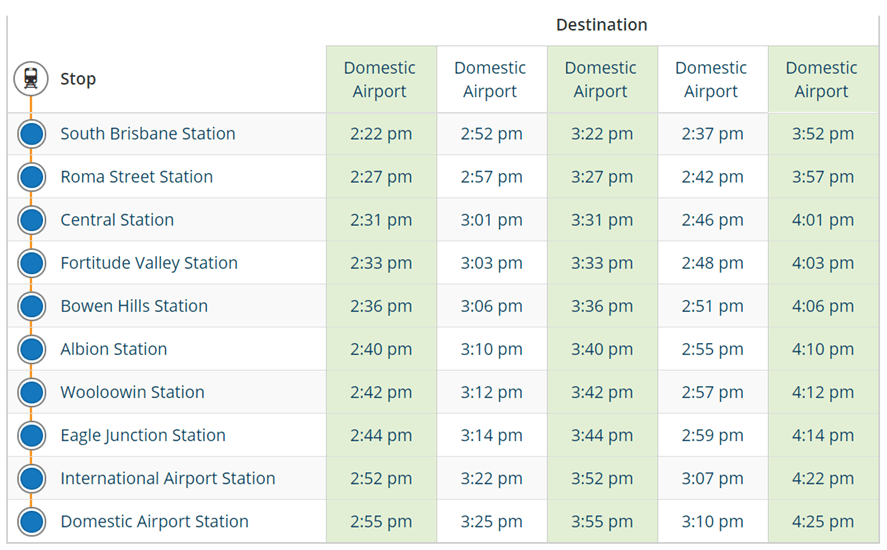Click the Fortitude Valley Station stop marker
This screenshot has height=550, width=887.
32,263
